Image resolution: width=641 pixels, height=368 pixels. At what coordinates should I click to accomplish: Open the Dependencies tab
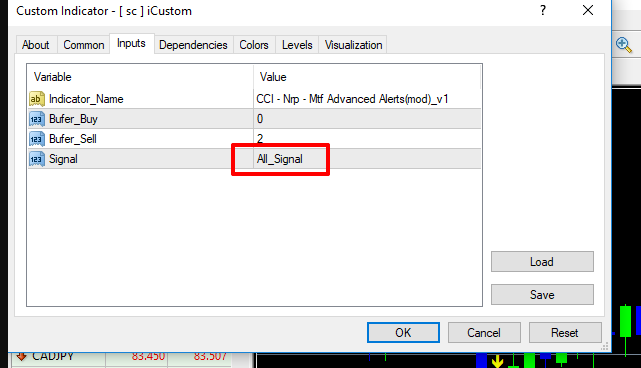pyautogui.click(x=193, y=45)
